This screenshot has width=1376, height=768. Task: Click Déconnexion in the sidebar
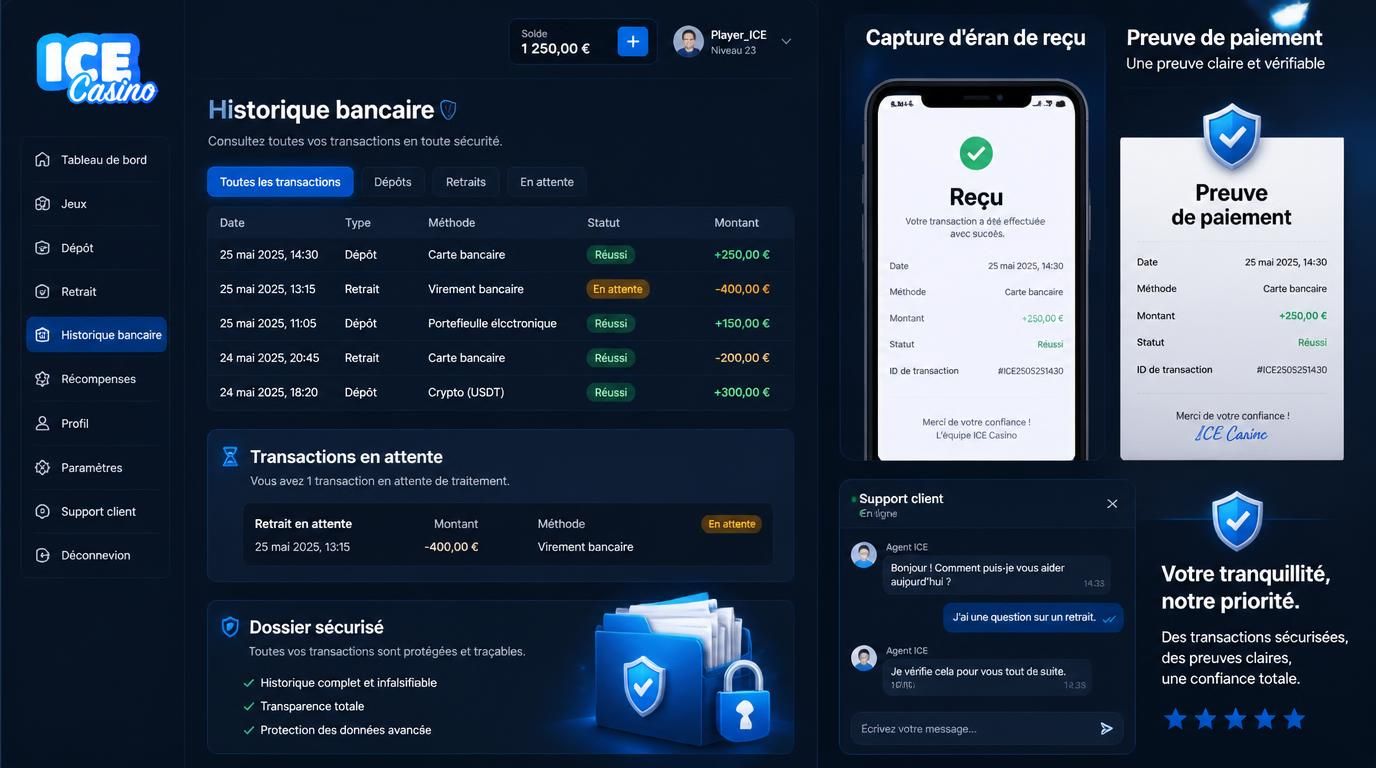(96, 555)
